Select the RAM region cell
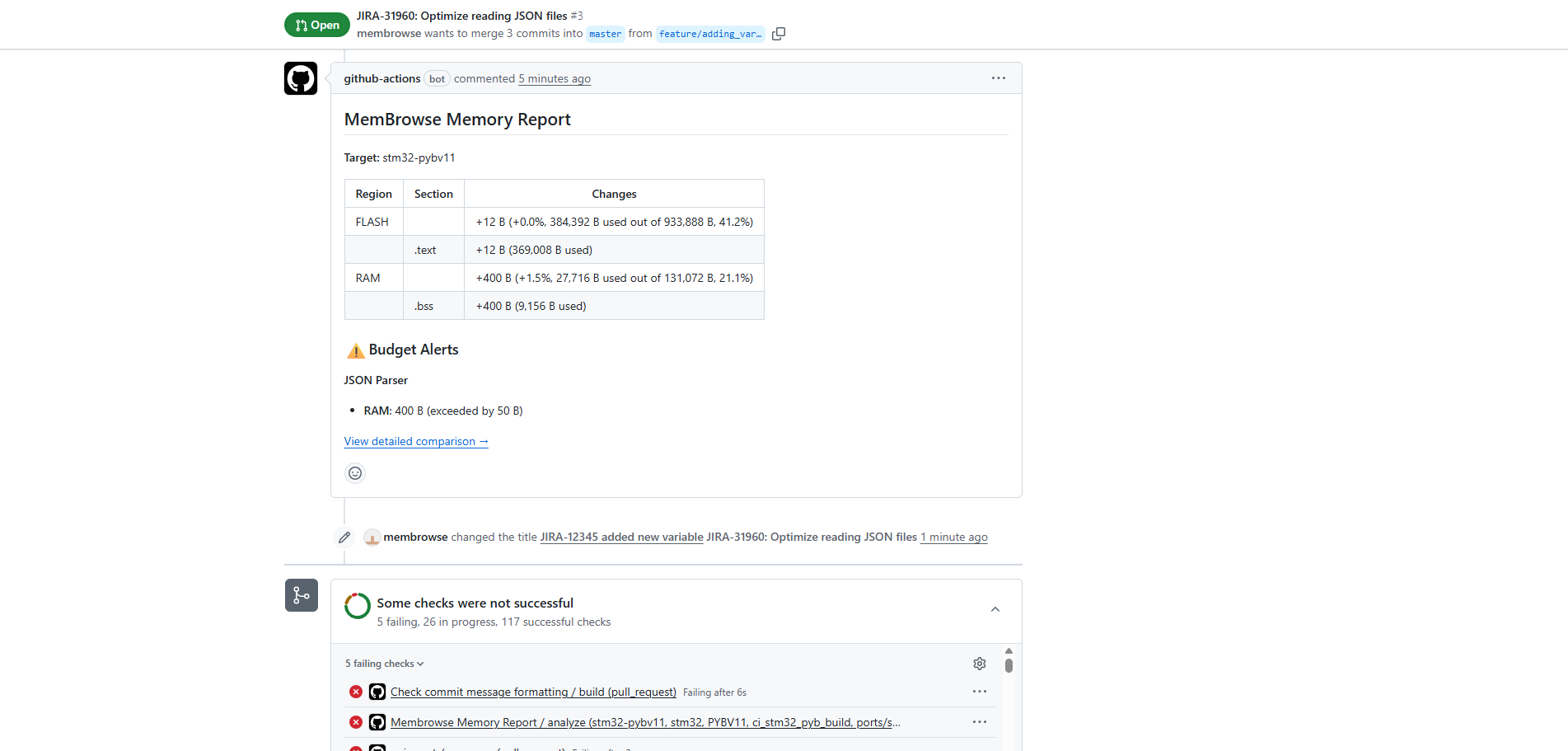 coord(374,278)
